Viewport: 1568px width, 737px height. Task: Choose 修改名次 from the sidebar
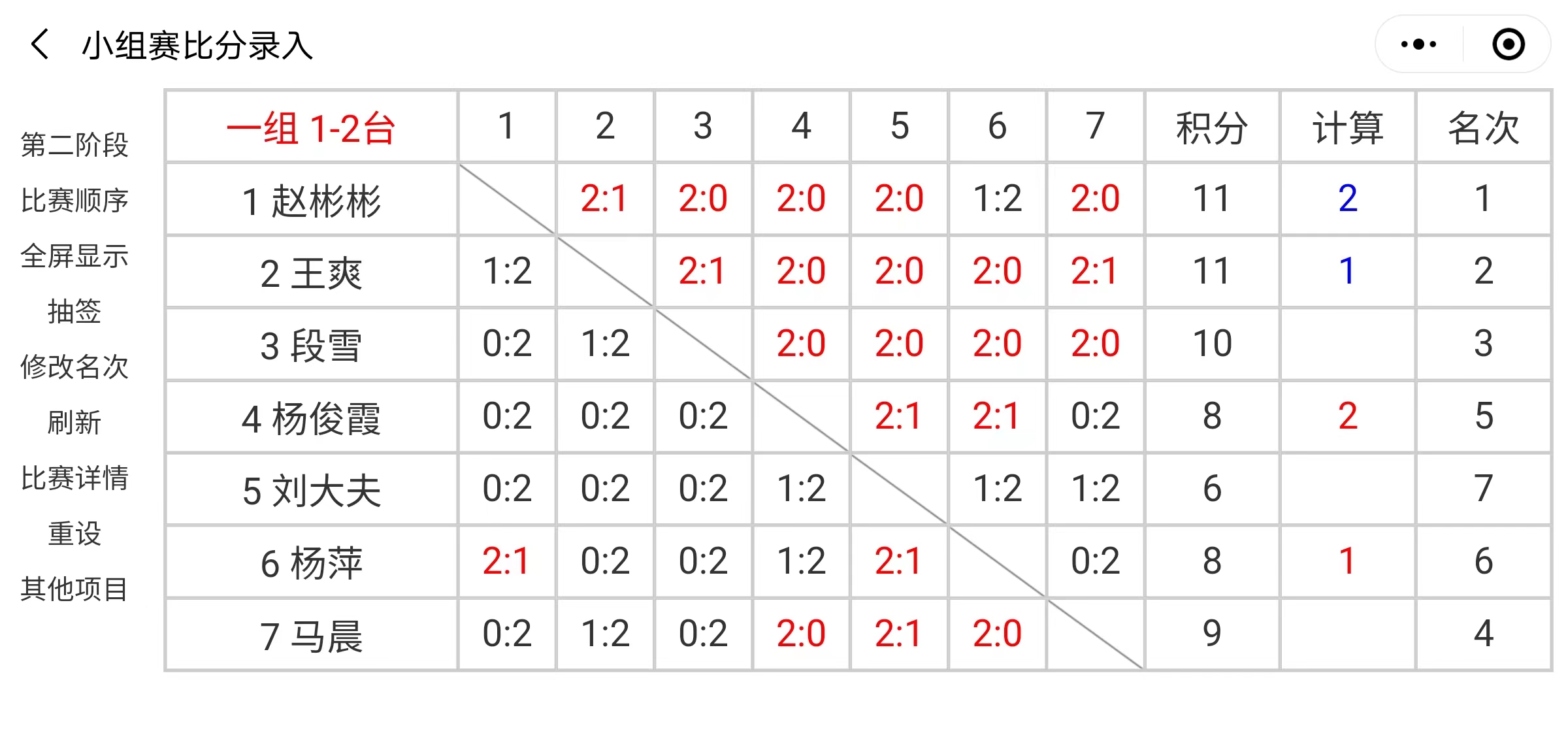[74, 367]
